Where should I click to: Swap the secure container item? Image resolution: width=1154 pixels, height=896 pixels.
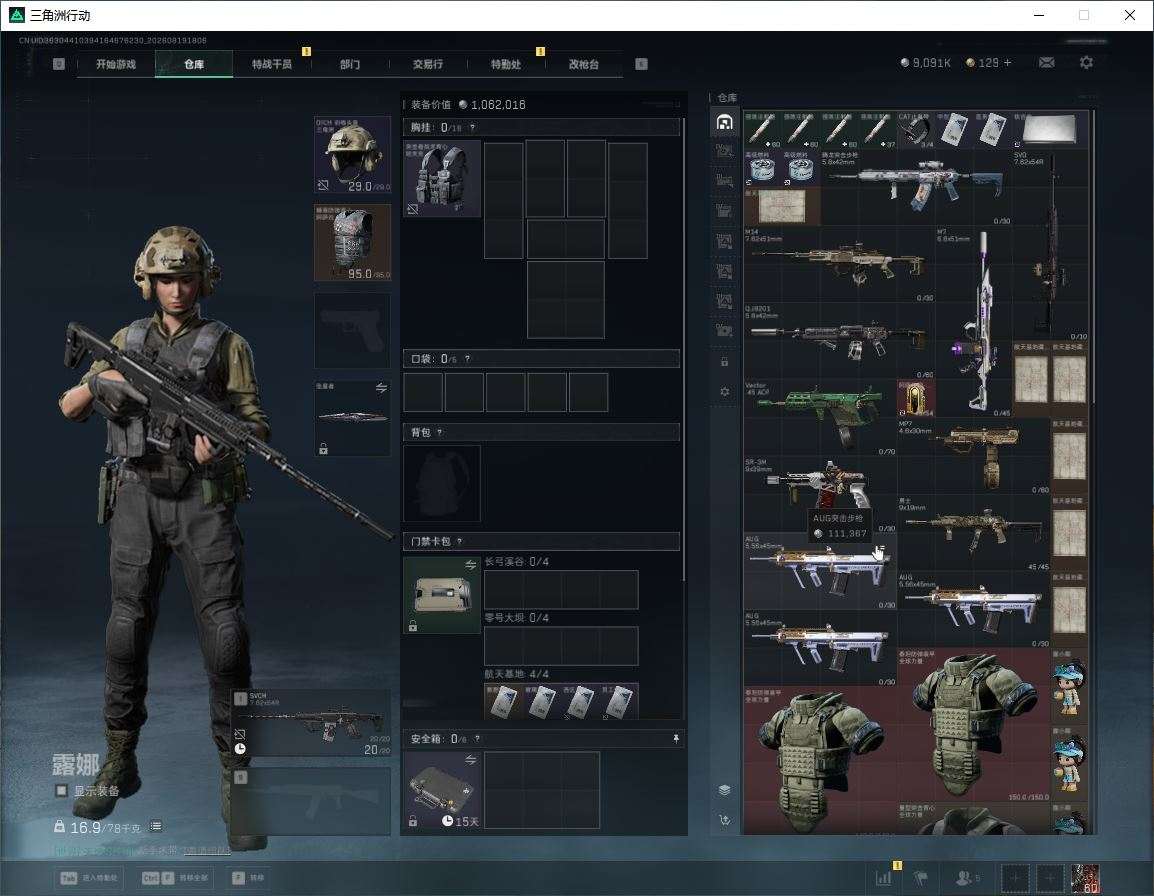click(x=470, y=760)
